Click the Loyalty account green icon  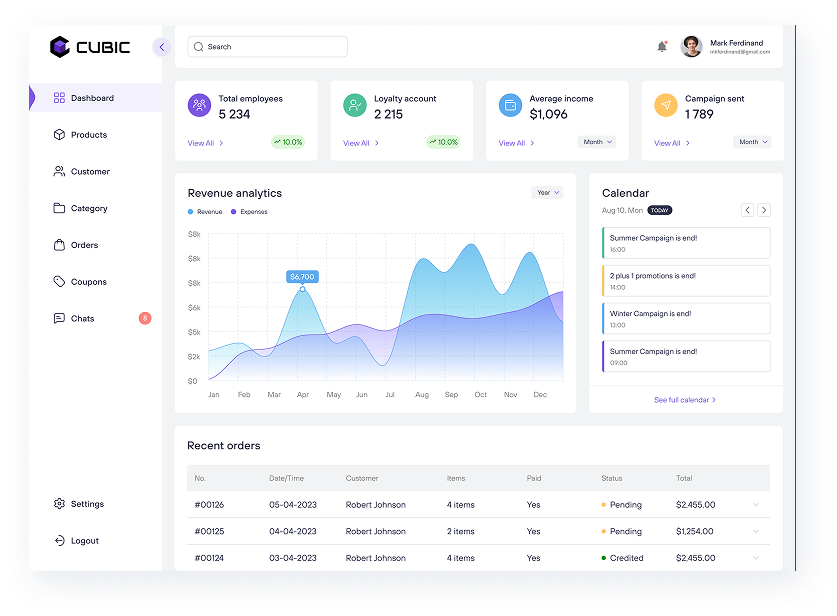354,105
